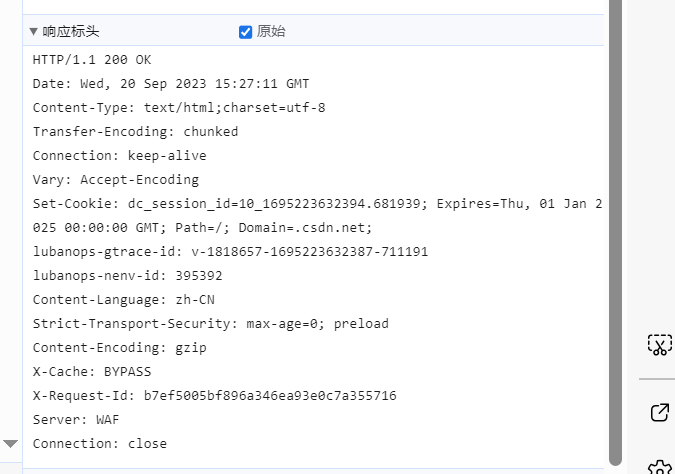Click the down arrow at bottom left
This screenshot has width=675, height=474.
(11, 443)
